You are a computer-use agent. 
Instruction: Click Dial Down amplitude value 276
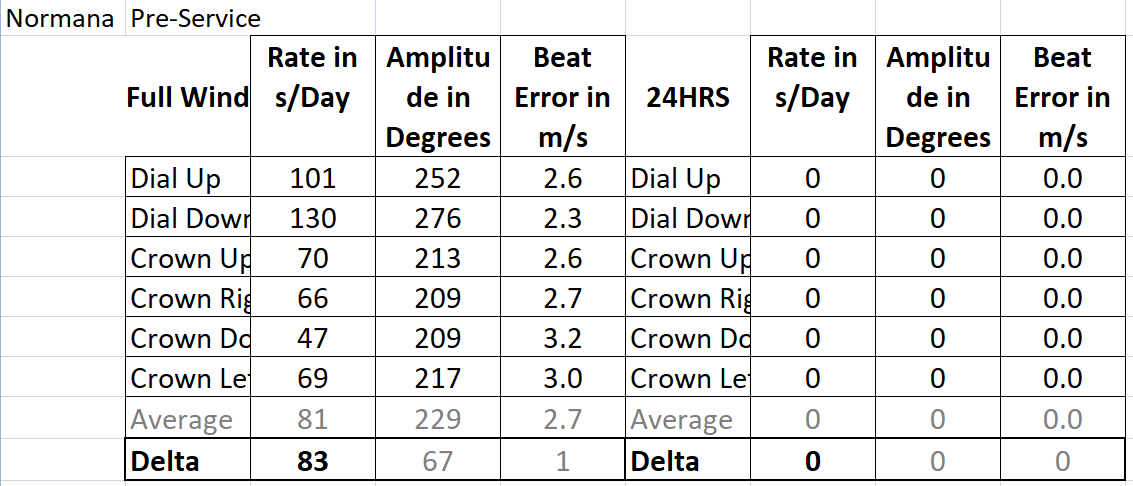[x=437, y=219]
